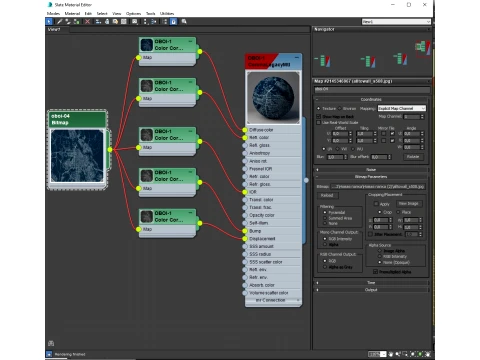Collapse the Bitmap Parameters rollout
Screen dimensions: 480x360
[371, 177]
